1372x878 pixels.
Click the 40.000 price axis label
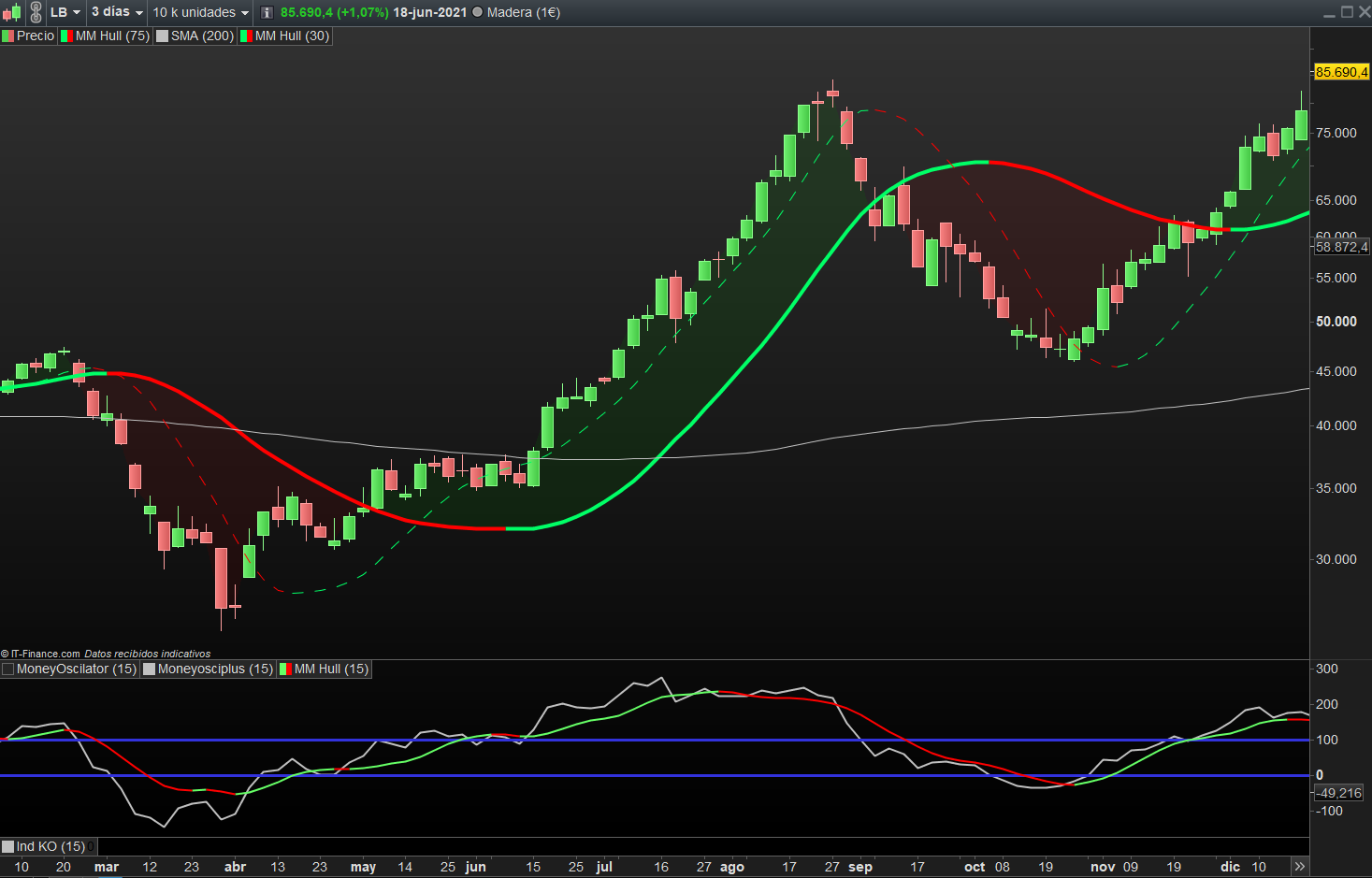tap(1336, 425)
